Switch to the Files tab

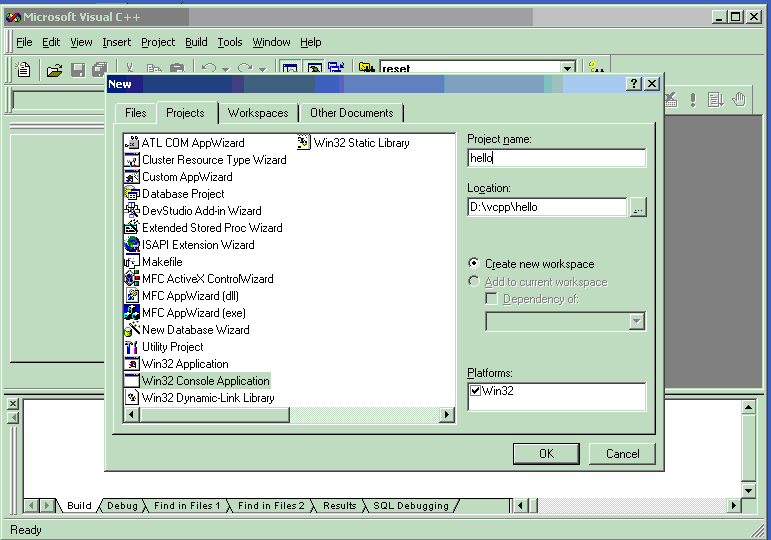(x=136, y=113)
